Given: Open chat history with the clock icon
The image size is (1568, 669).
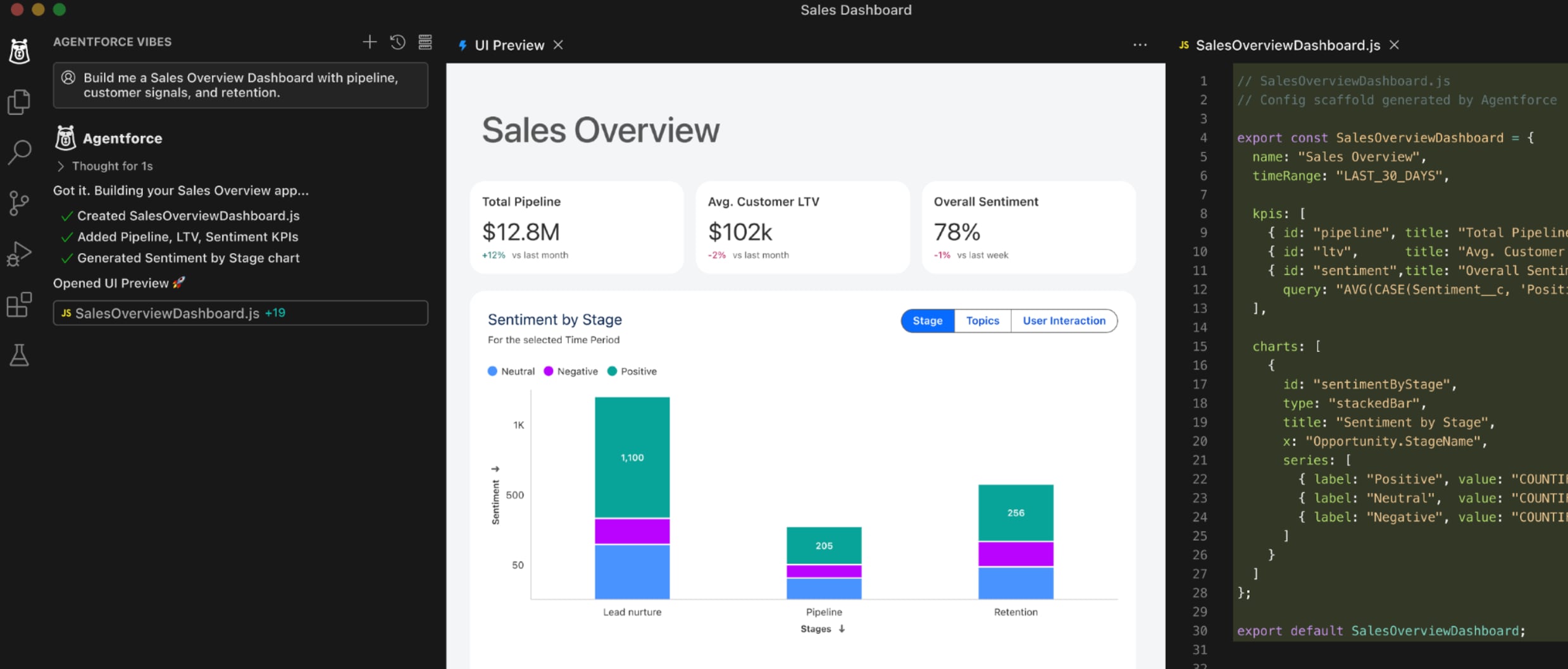Looking at the screenshot, I should point(397,42).
